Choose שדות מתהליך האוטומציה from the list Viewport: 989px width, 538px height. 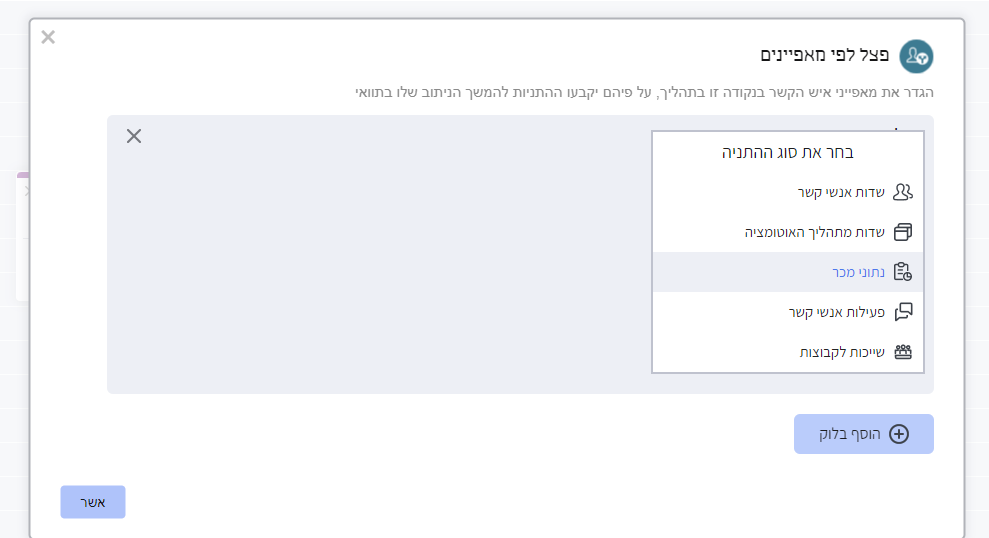(788, 232)
